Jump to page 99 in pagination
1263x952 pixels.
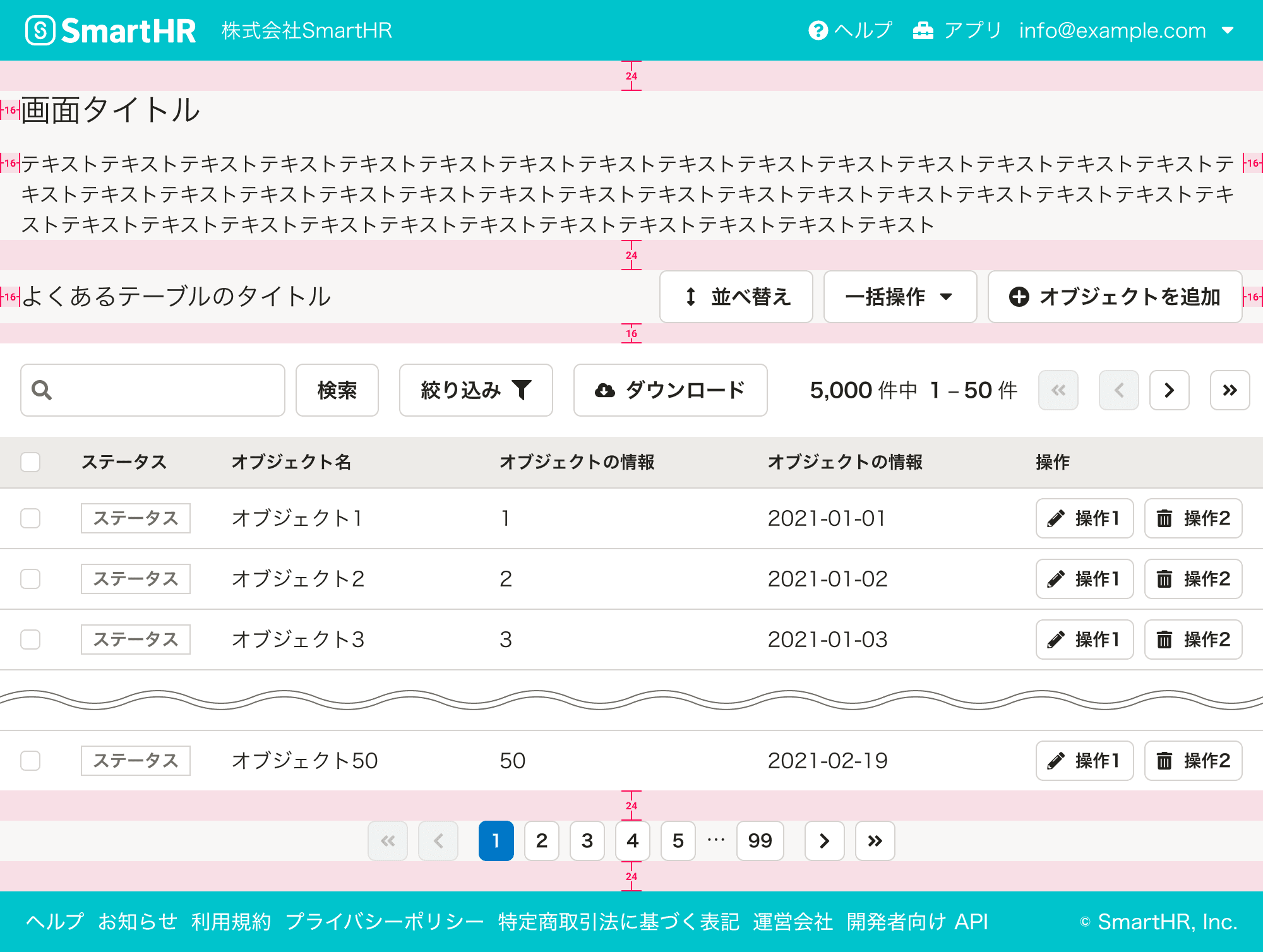tap(760, 841)
